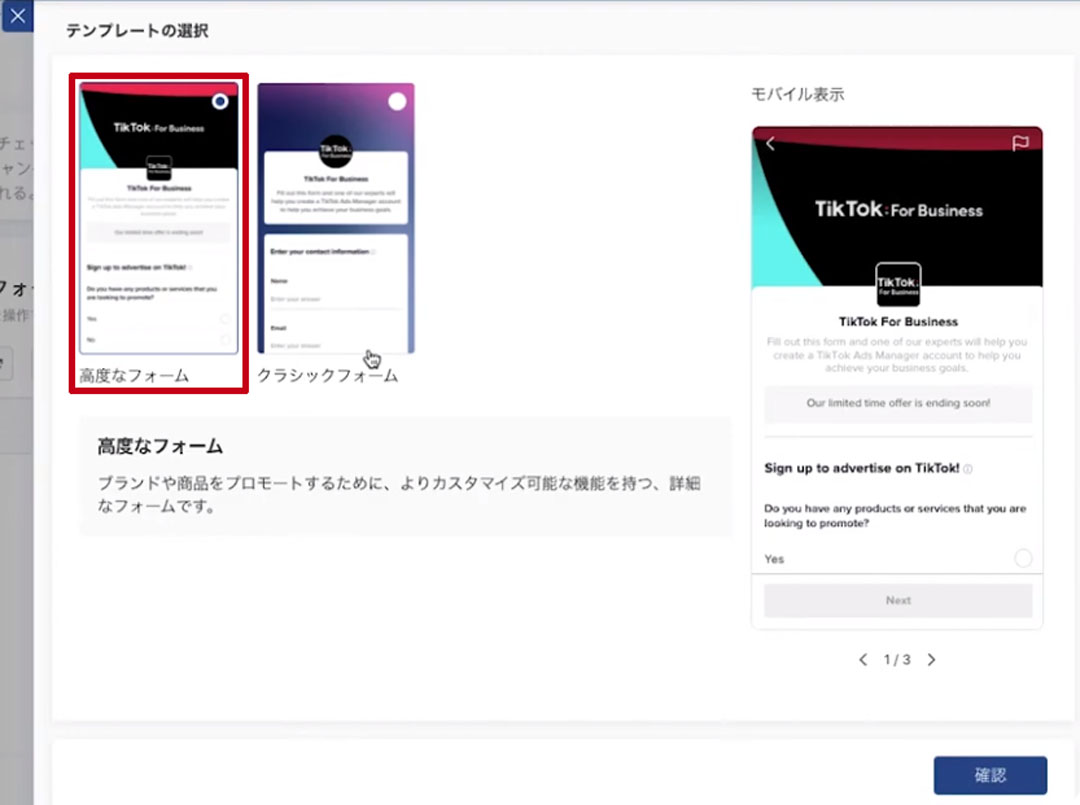1080x805 pixels.
Task: Go to the previous preview page with the left chevron
Action: [x=864, y=660]
